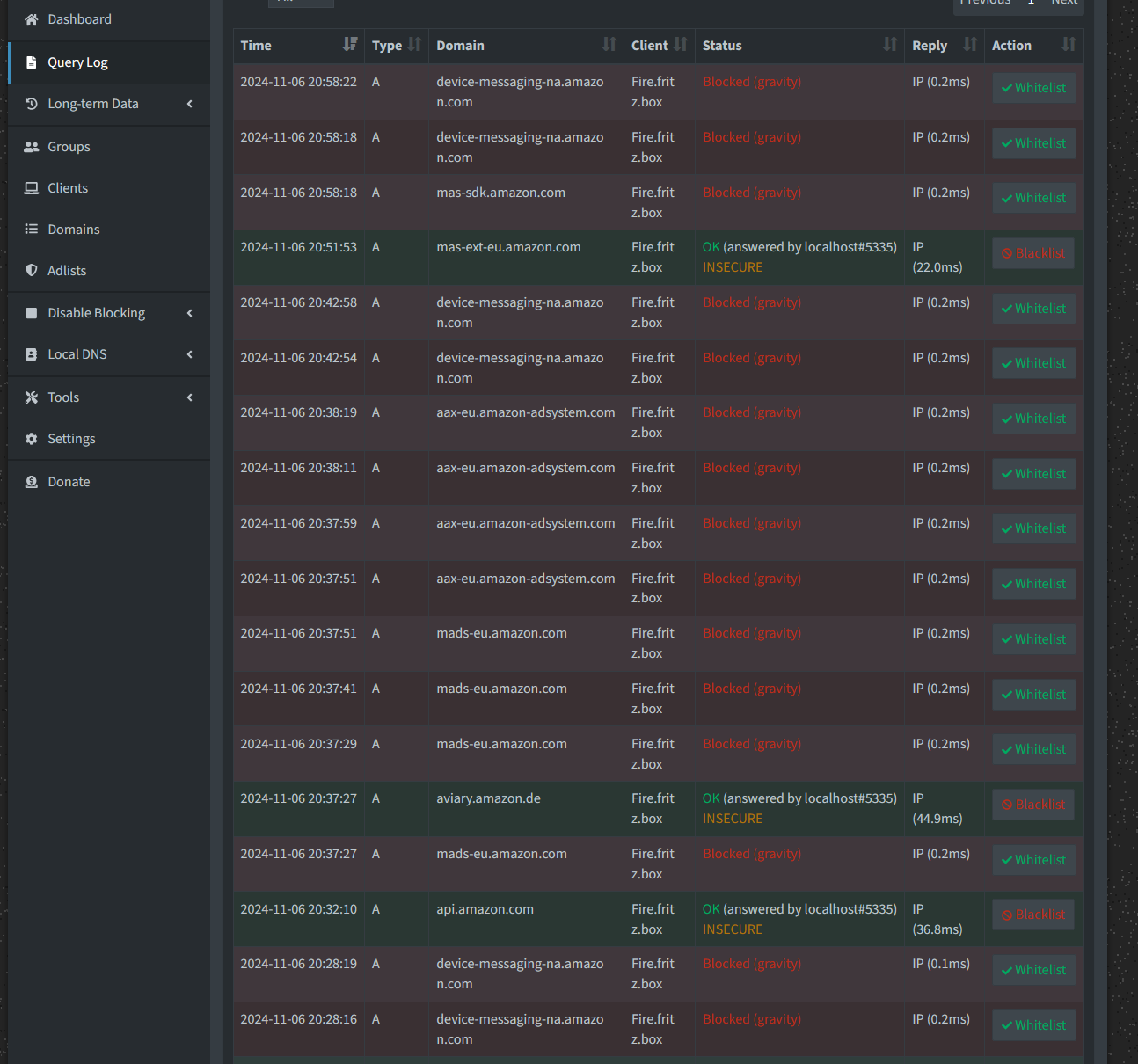Sort by Status column sort icon
The height and width of the screenshot is (1064, 1138).
pyautogui.click(x=891, y=44)
